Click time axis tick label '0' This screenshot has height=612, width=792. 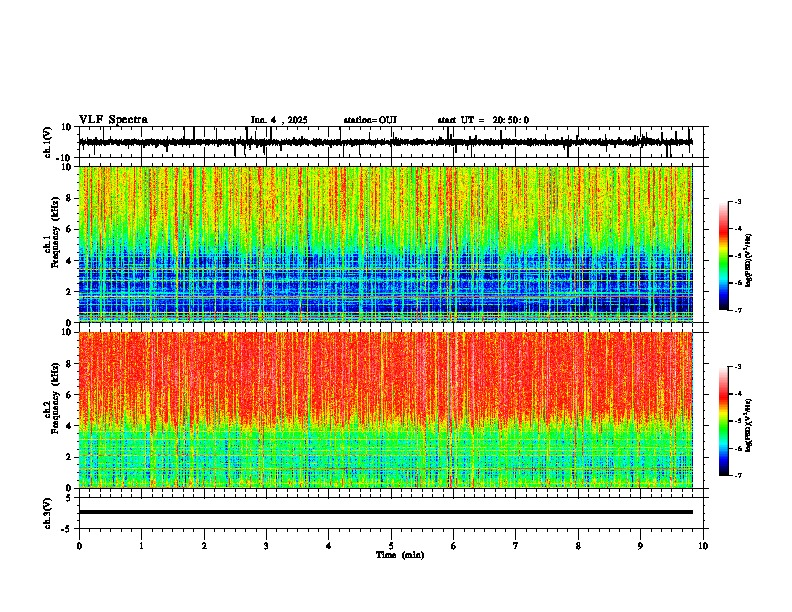pyautogui.click(x=79, y=546)
